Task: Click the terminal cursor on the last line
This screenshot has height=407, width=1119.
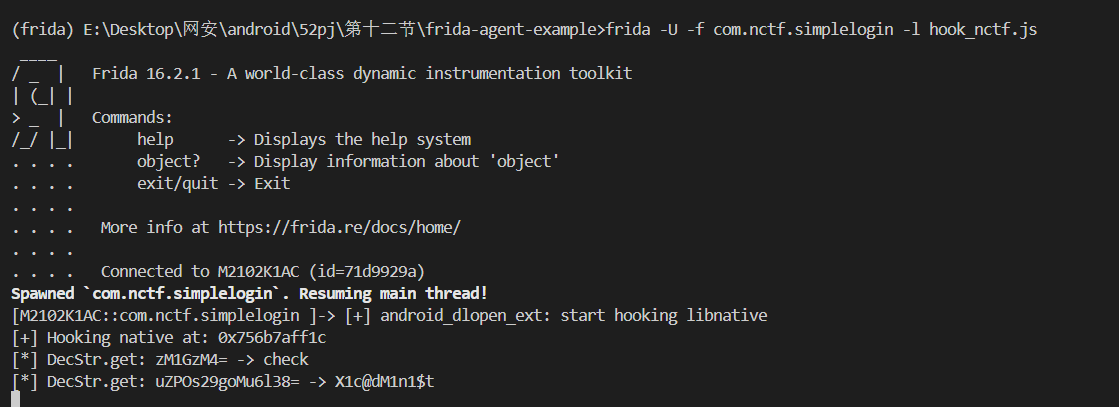Action: coord(15,400)
